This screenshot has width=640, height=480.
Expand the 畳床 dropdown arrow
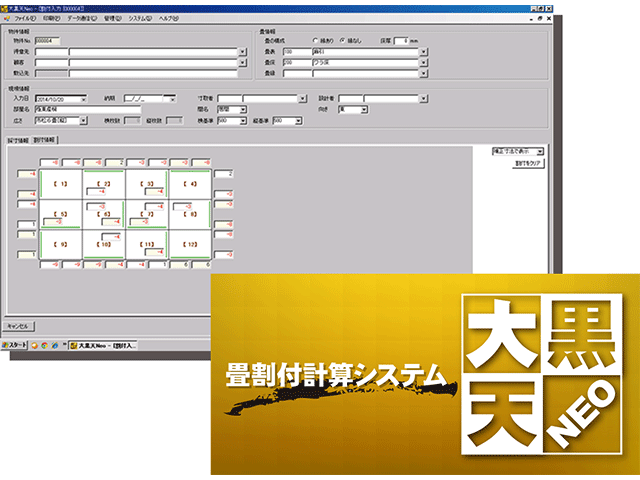pyautogui.click(x=424, y=62)
